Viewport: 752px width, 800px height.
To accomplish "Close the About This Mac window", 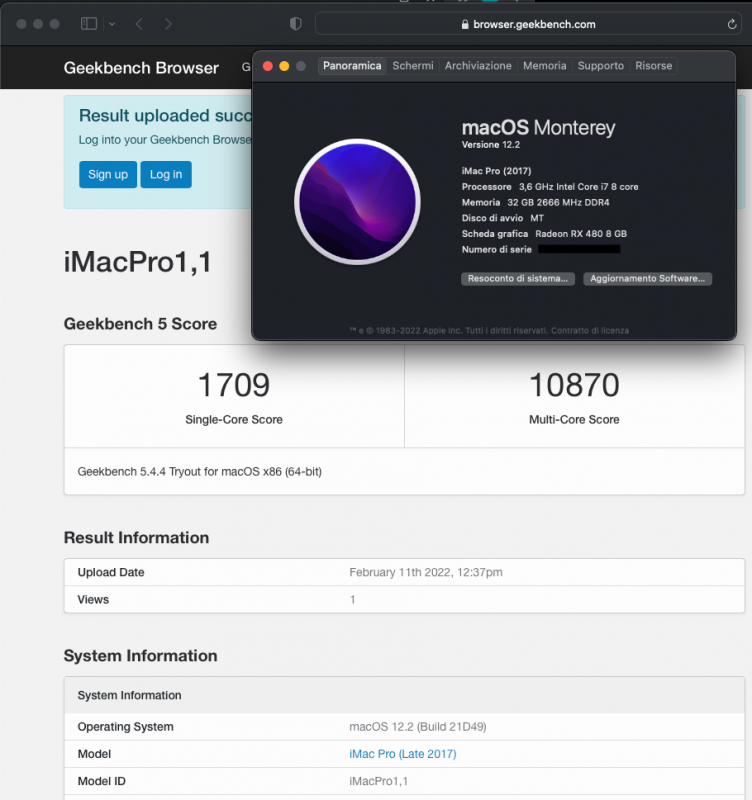I will point(267,66).
